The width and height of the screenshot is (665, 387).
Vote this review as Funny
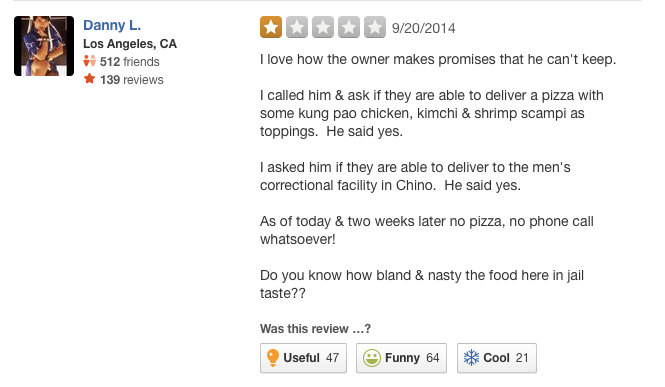(401, 358)
